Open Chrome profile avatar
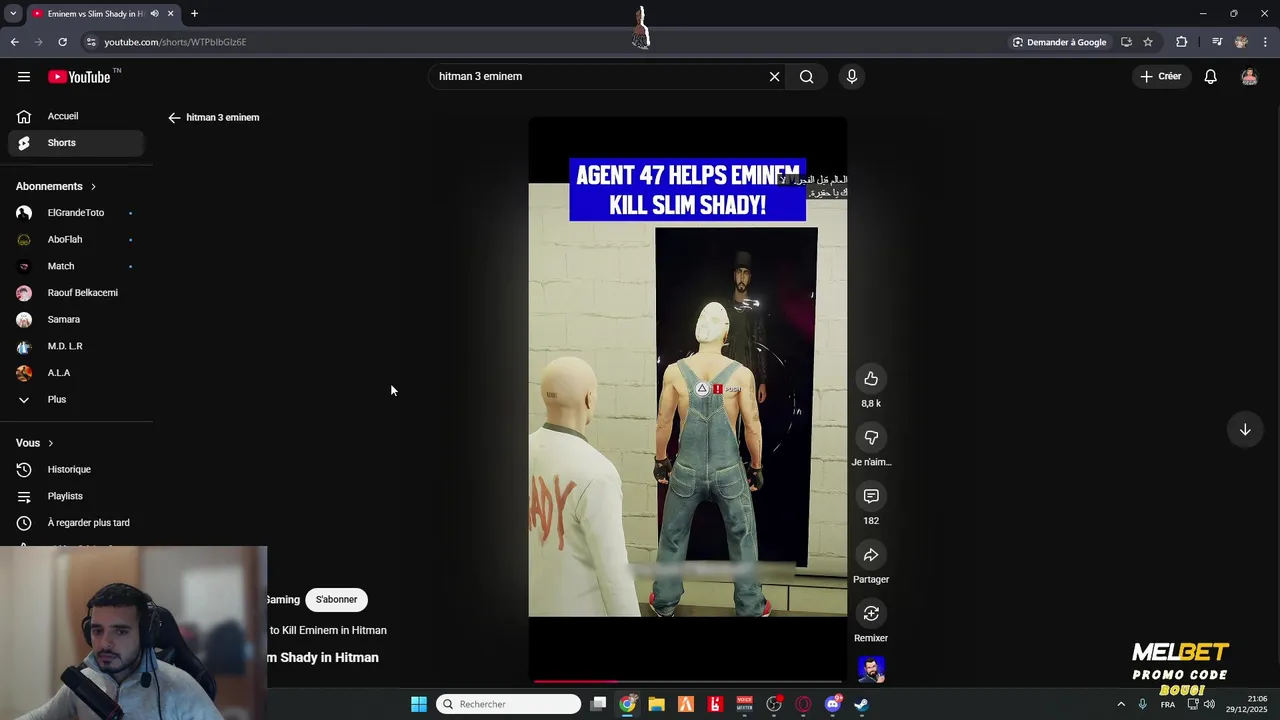The width and height of the screenshot is (1280, 720). pos(1241,42)
